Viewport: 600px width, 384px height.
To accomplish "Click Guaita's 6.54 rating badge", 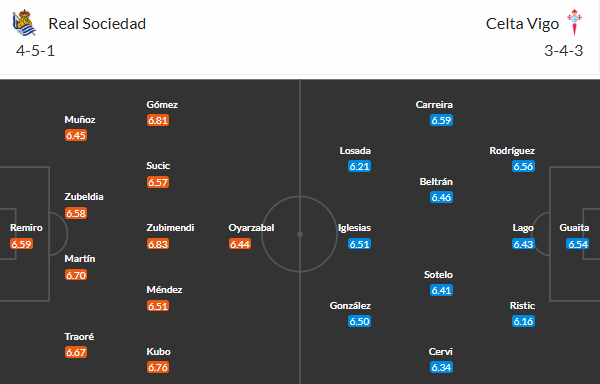I will coord(577,244).
